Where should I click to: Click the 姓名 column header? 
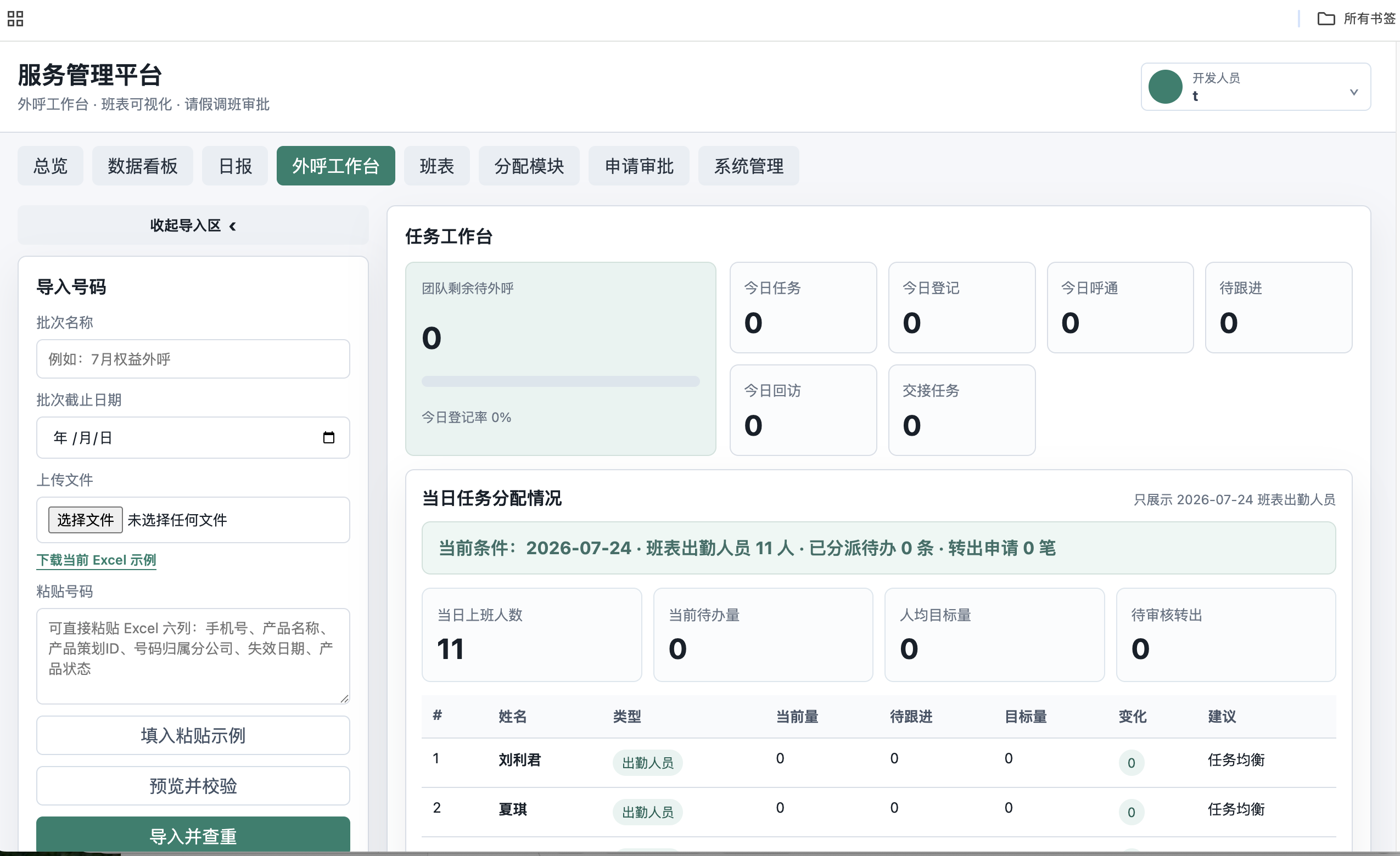tap(512, 716)
